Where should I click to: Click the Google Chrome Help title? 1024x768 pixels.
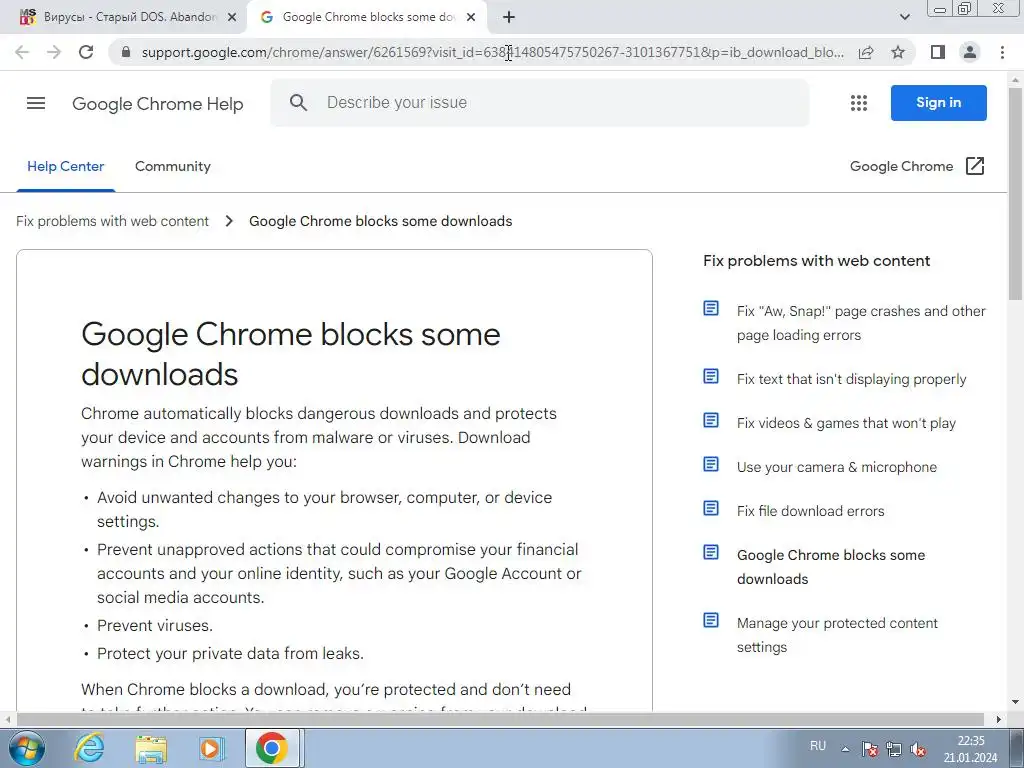pos(157,104)
